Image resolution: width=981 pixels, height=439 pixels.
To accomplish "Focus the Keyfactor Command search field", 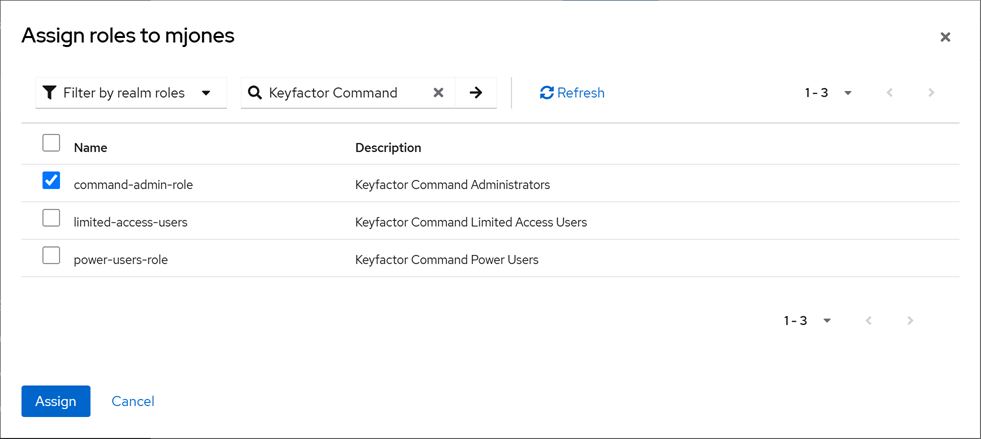I will (x=345, y=93).
